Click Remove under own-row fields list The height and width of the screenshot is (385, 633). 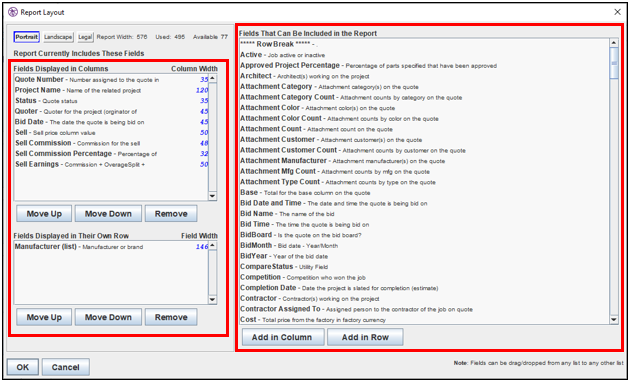171,317
